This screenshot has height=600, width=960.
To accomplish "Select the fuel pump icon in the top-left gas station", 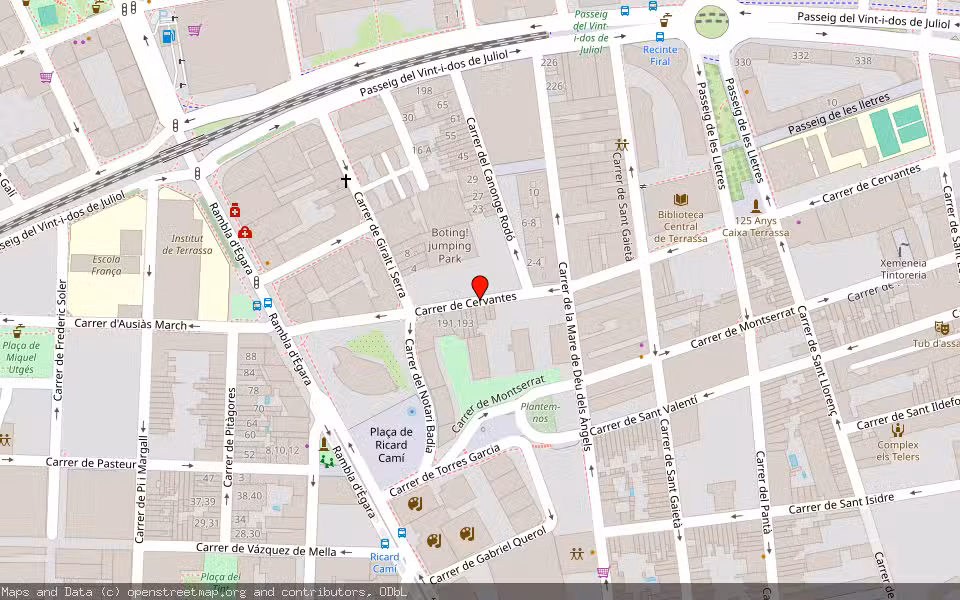I will pos(167,37).
